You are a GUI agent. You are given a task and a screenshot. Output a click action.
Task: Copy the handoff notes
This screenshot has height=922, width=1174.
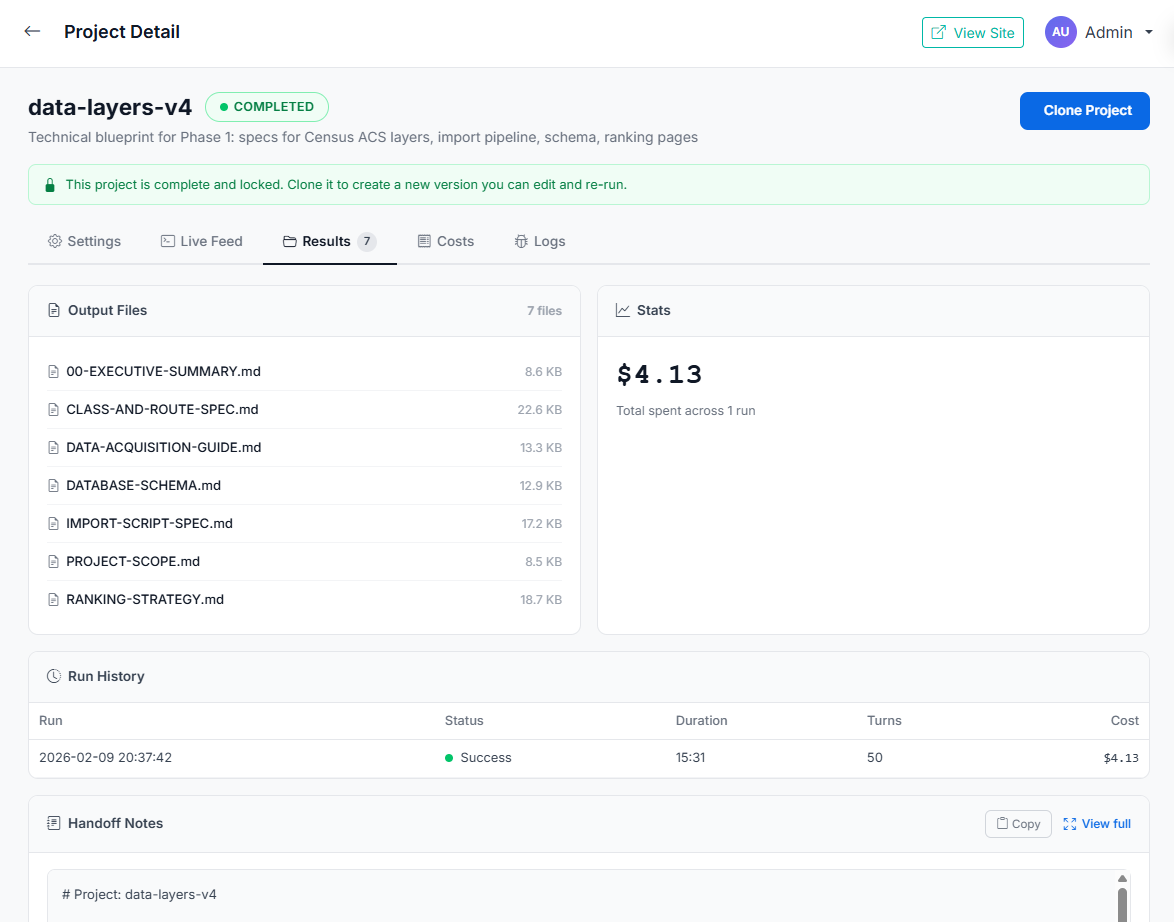tap(1017, 824)
